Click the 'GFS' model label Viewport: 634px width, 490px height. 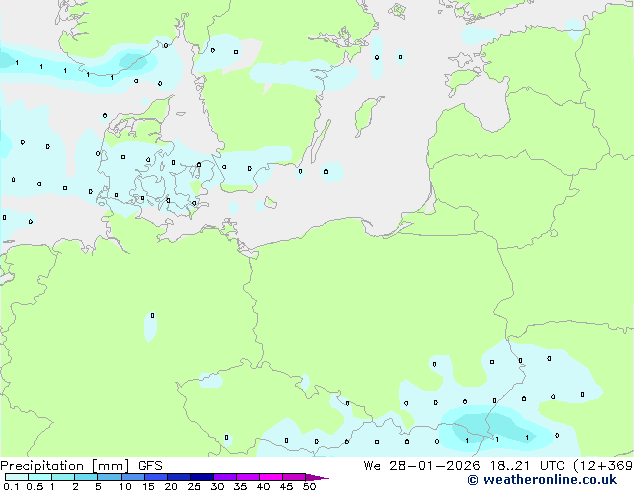[150, 466]
